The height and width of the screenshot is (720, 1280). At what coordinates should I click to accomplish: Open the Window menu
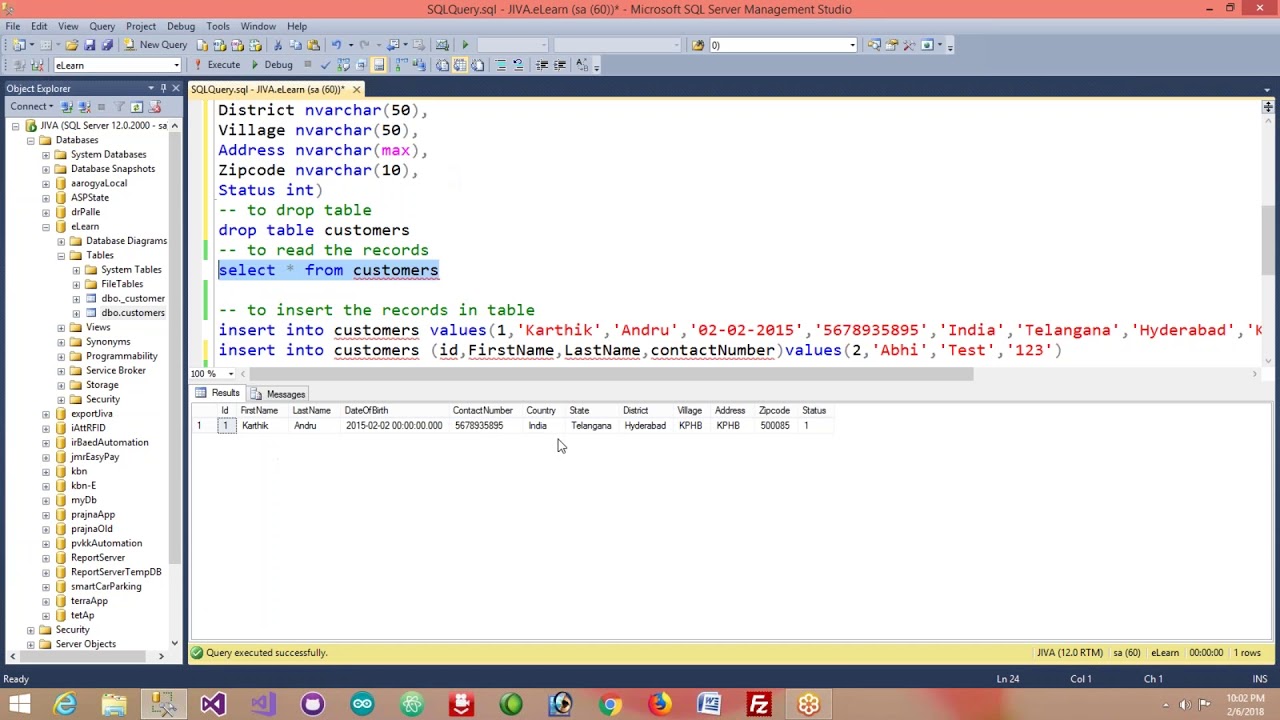click(258, 26)
